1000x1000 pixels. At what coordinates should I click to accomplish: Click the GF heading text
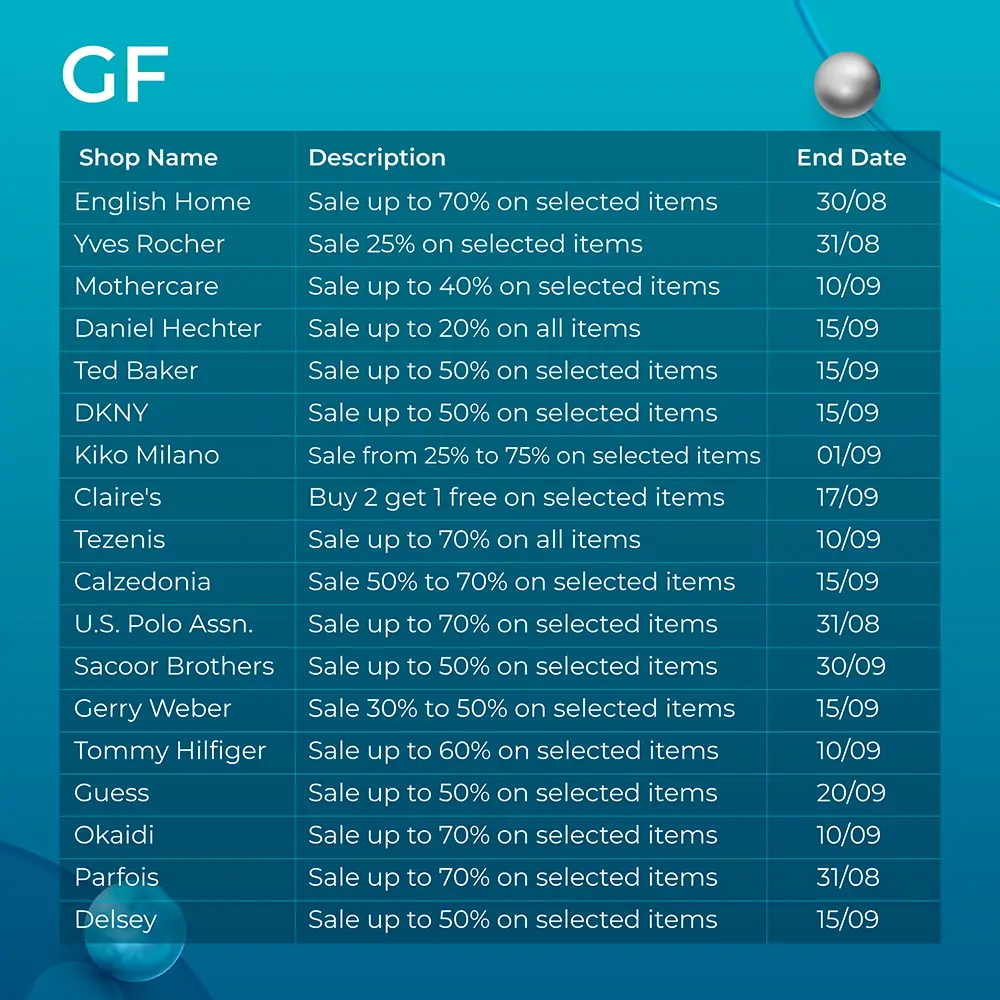pyautogui.click(x=115, y=74)
